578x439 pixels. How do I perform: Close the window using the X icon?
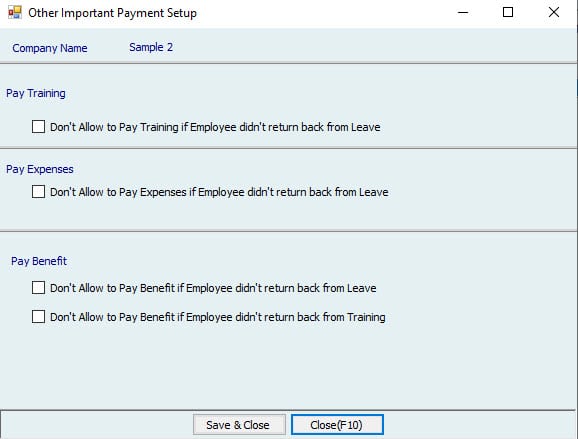tap(554, 13)
